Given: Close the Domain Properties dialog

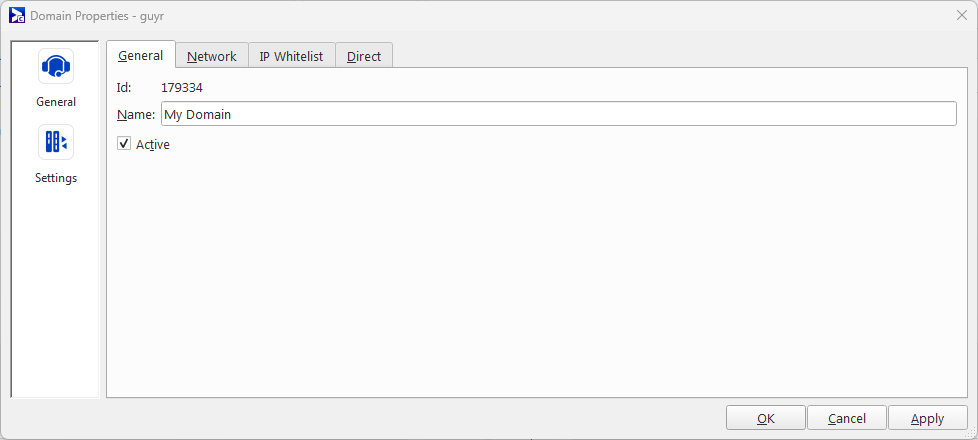Looking at the screenshot, I should pos(961,15).
